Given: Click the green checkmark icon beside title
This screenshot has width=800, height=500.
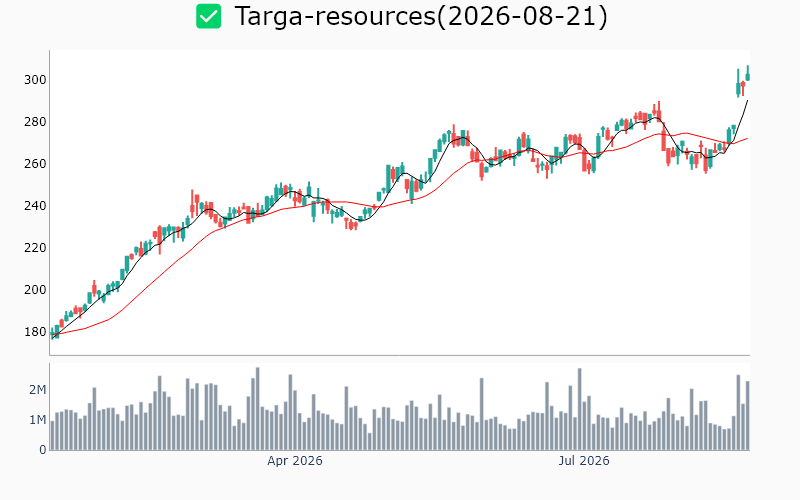Looking at the screenshot, I should coord(209,16).
